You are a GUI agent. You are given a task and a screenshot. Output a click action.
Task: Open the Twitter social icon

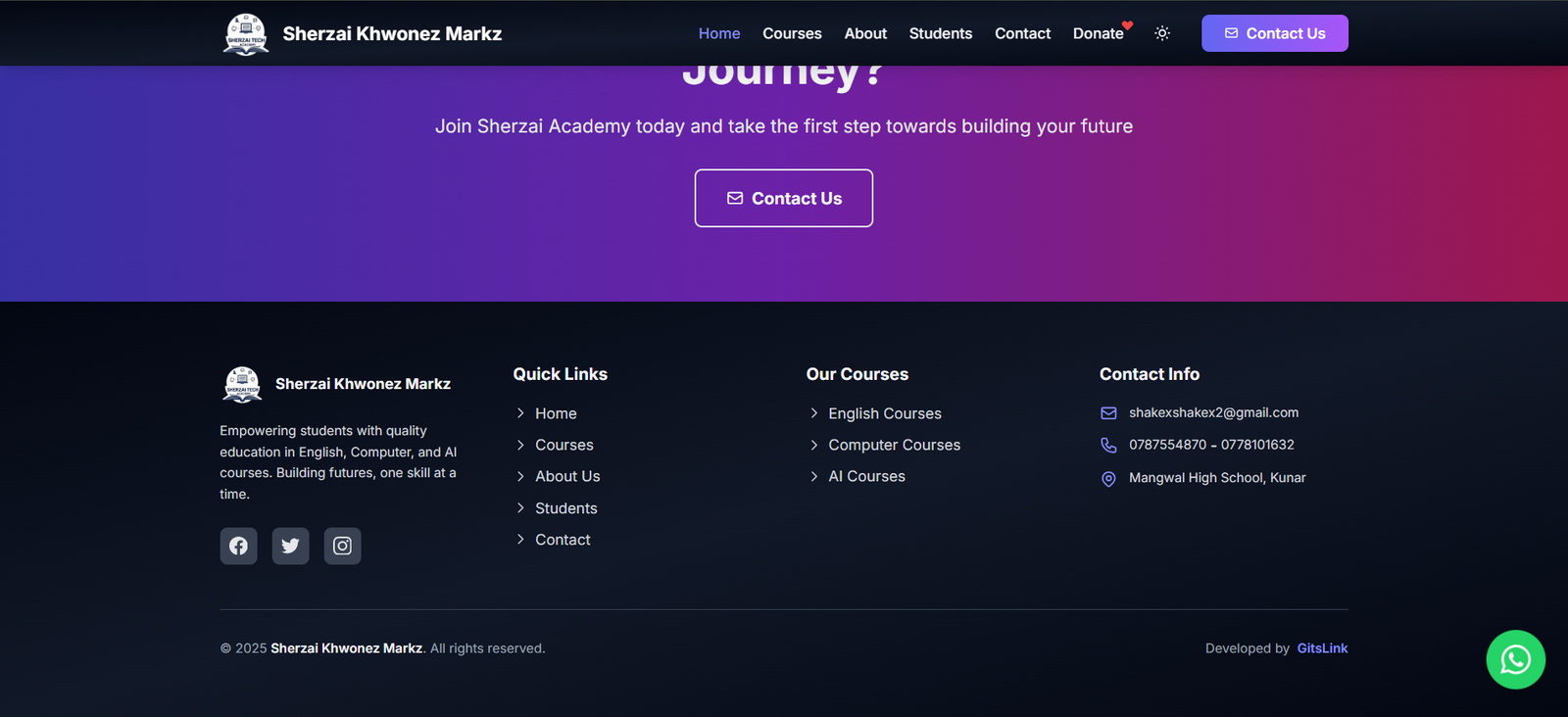[x=290, y=546]
